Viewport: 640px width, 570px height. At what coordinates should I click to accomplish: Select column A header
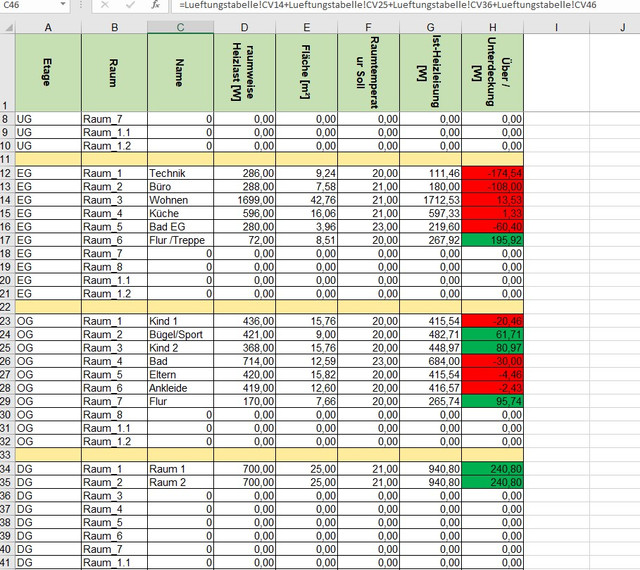pyautogui.click(x=48, y=27)
